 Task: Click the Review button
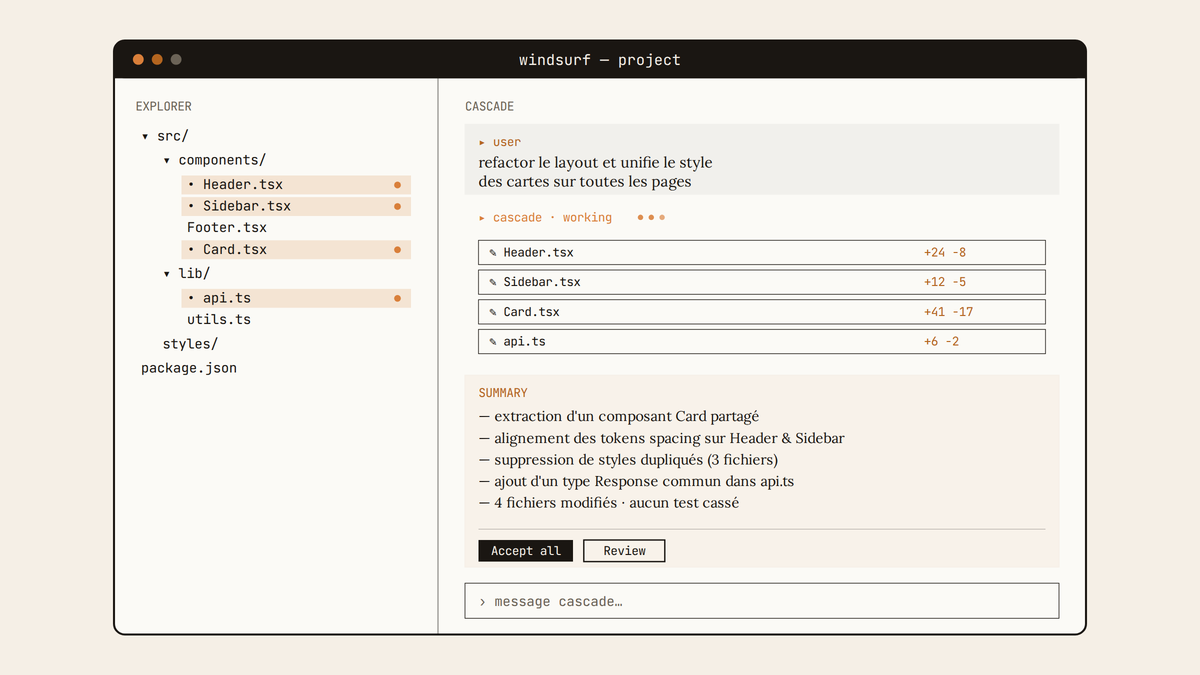(624, 551)
